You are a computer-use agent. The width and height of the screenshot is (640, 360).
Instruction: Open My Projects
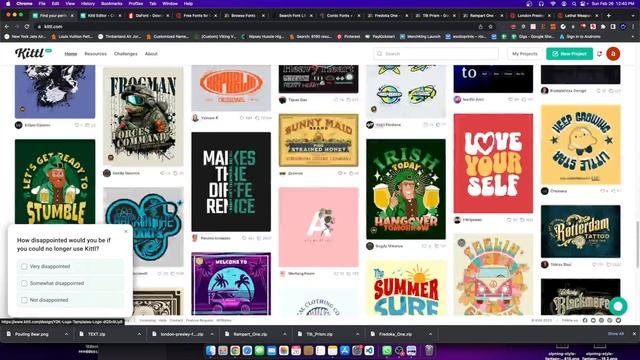(524, 53)
